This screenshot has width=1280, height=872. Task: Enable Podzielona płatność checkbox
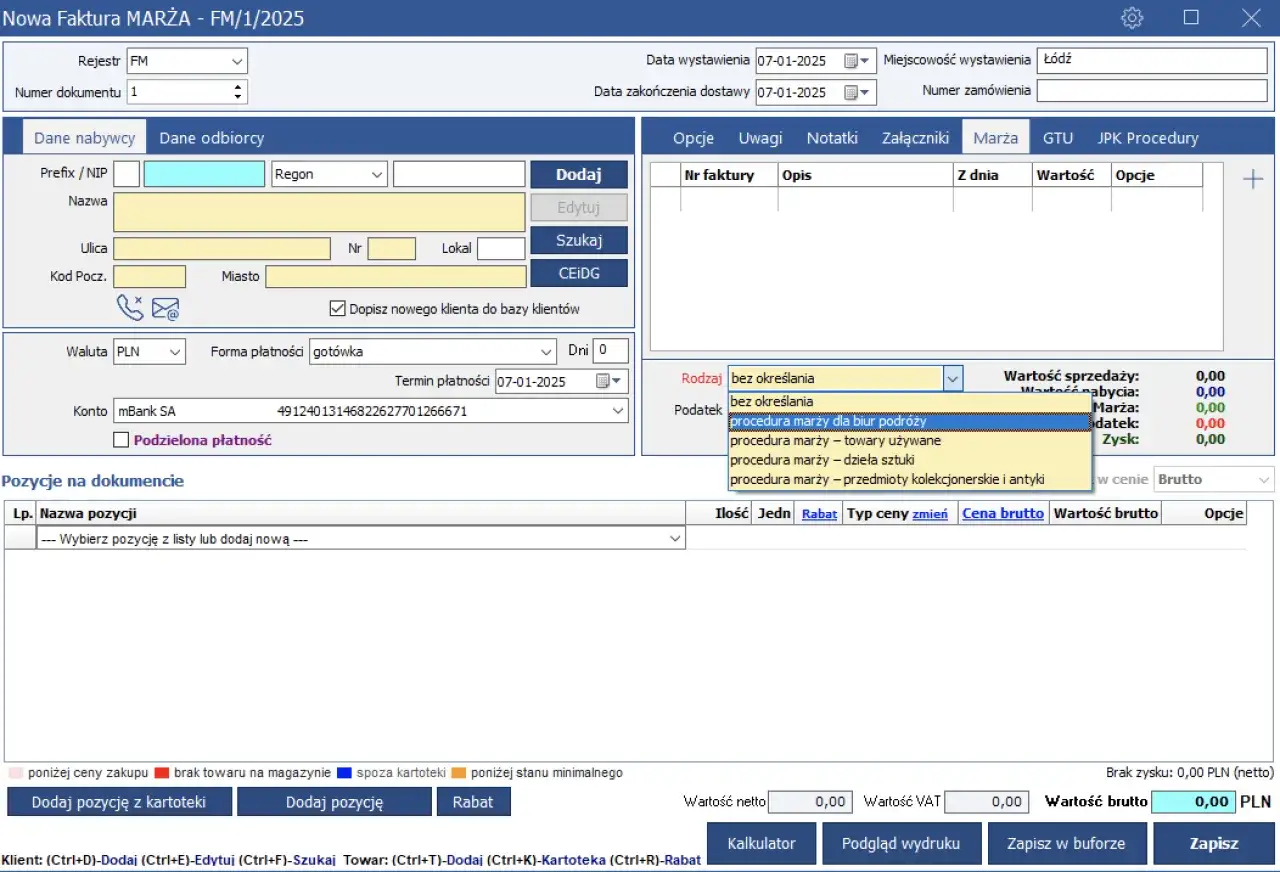121,440
